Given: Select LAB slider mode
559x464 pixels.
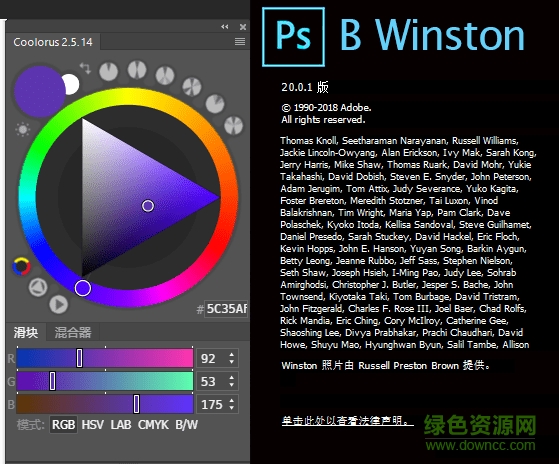Looking at the screenshot, I should pyautogui.click(x=121, y=425).
